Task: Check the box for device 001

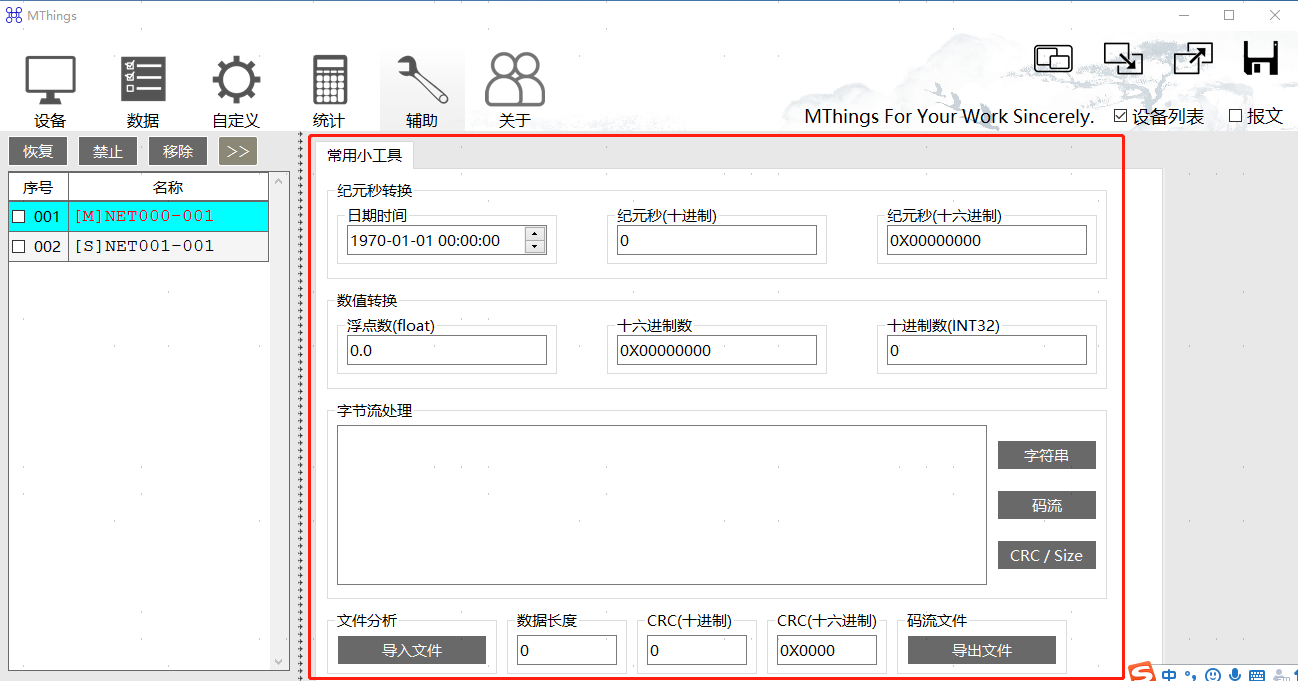Action: 18,217
